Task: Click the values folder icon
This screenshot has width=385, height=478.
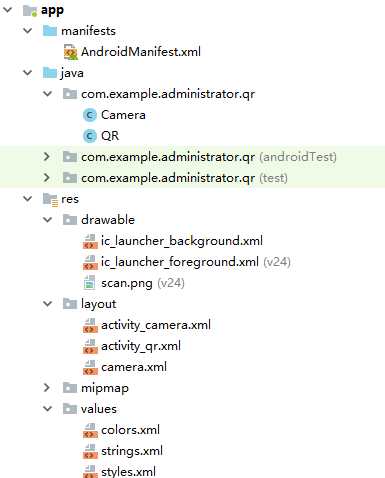Action: [70, 409]
